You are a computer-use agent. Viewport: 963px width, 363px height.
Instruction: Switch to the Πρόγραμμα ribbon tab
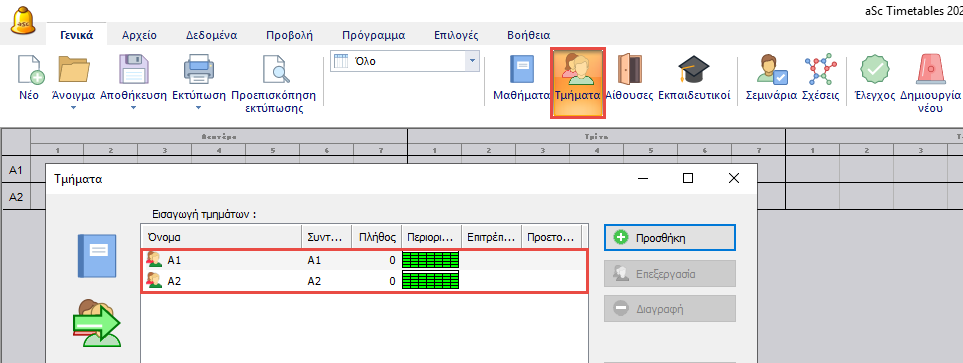373,35
